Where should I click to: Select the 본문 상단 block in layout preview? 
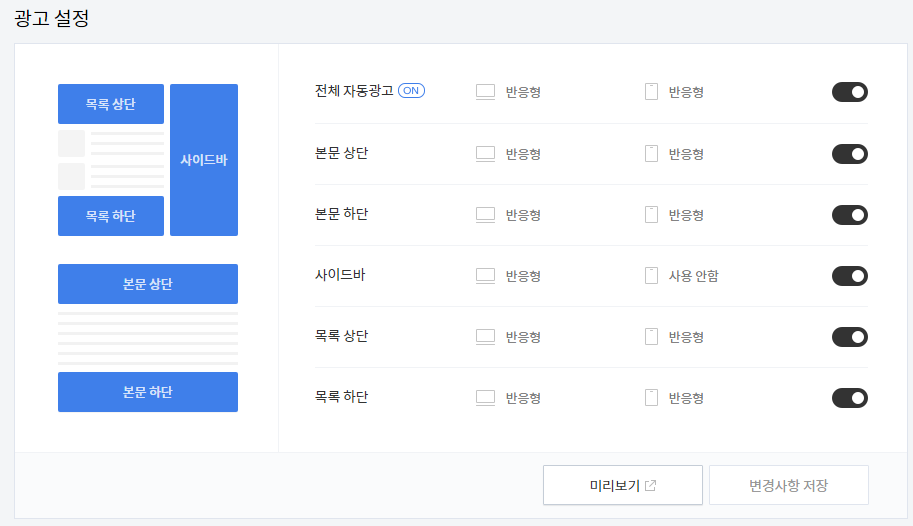click(148, 284)
